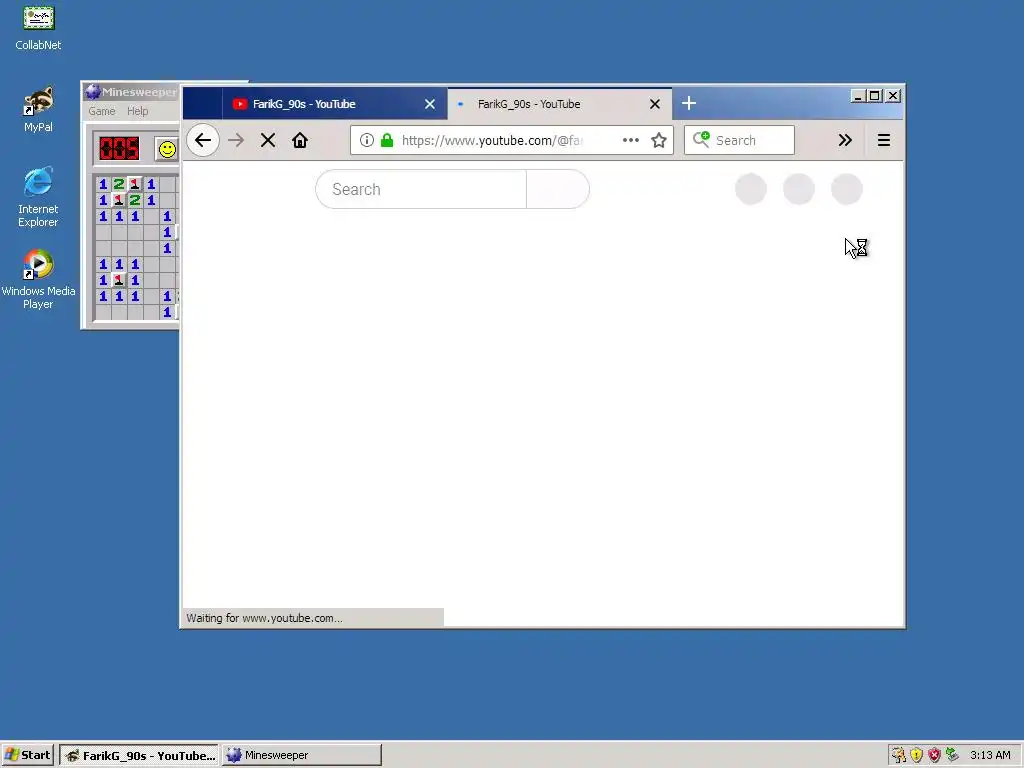1024x768 pixels.
Task: Minimize the browser window
Action: click(x=858, y=96)
